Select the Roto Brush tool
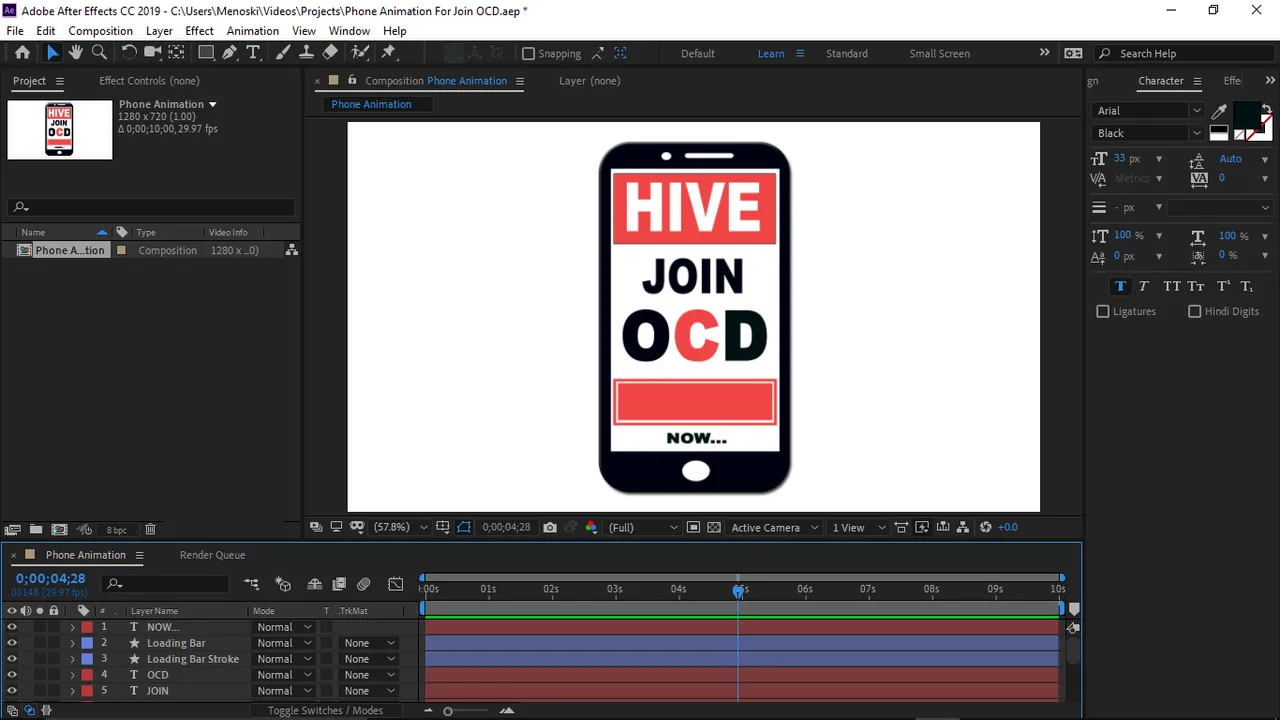This screenshot has width=1280, height=720. pos(360,53)
